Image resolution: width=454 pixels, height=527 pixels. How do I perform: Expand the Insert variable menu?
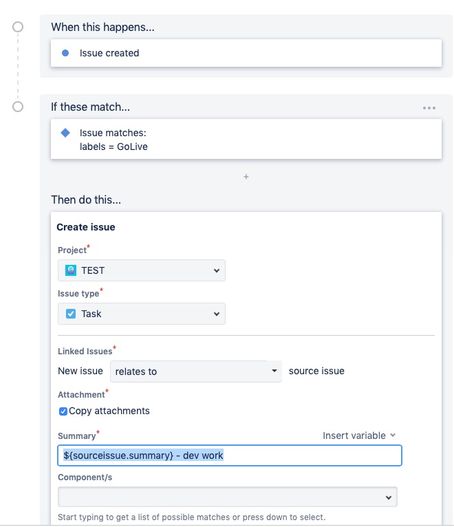pos(359,436)
